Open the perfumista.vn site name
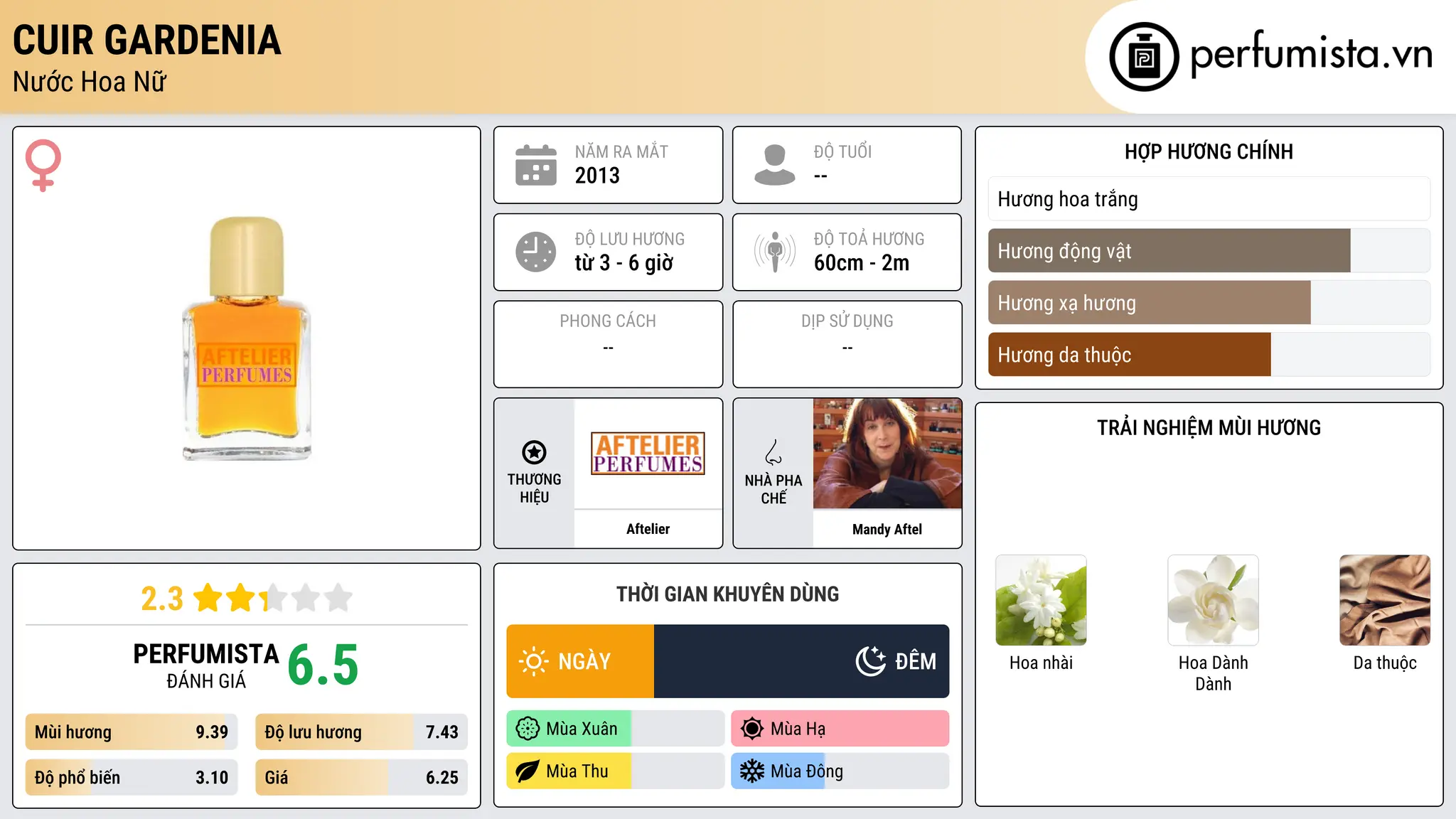 coord(1311,54)
